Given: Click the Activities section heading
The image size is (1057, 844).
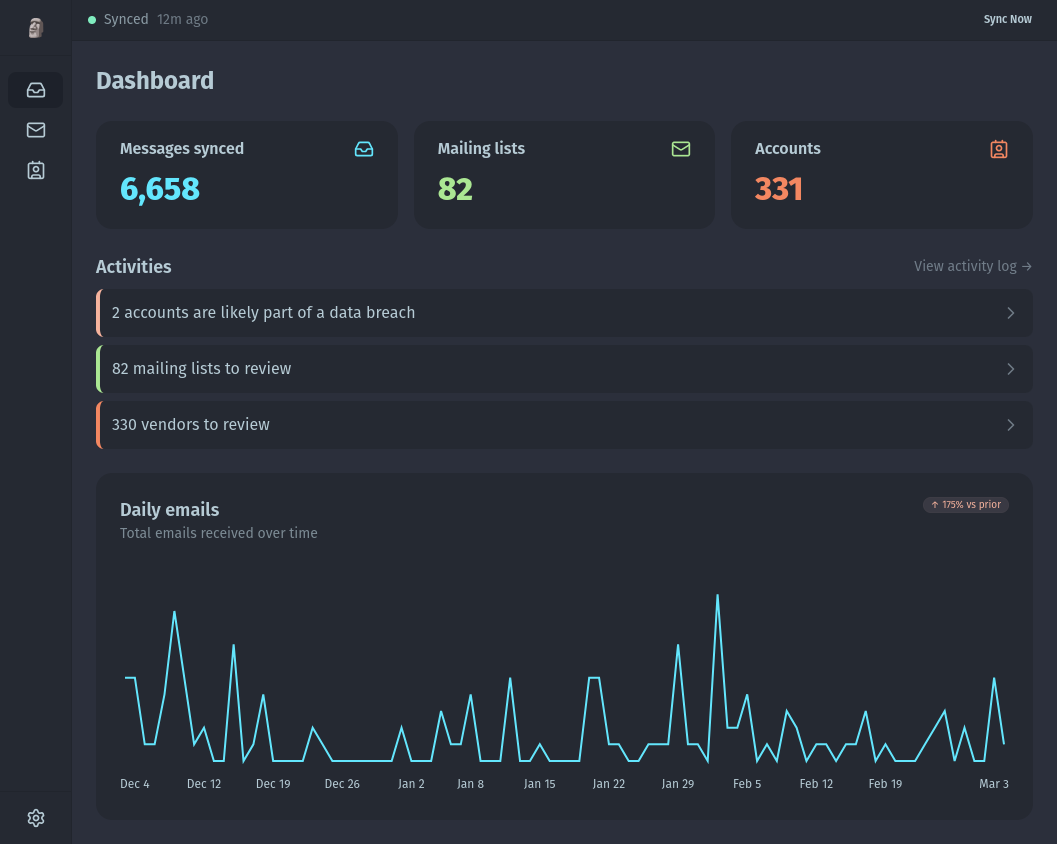Looking at the screenshot, I should 133,266.
